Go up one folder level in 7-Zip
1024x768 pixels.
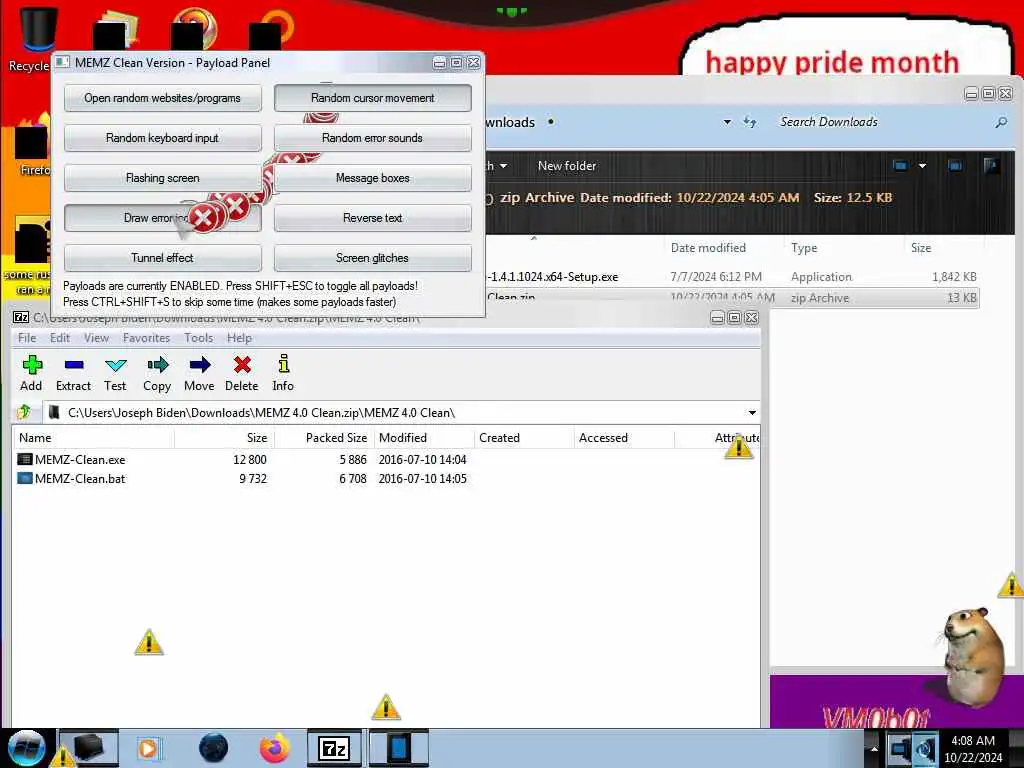click(x=24, y=412)
